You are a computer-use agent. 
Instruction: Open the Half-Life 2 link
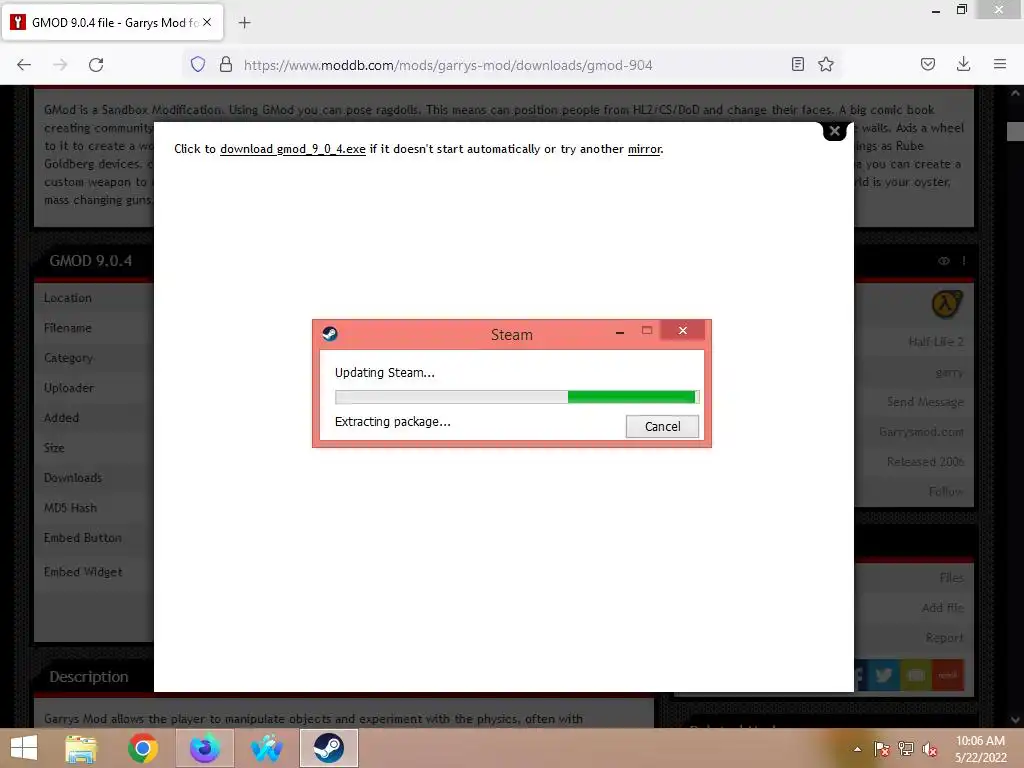(936, 342)
